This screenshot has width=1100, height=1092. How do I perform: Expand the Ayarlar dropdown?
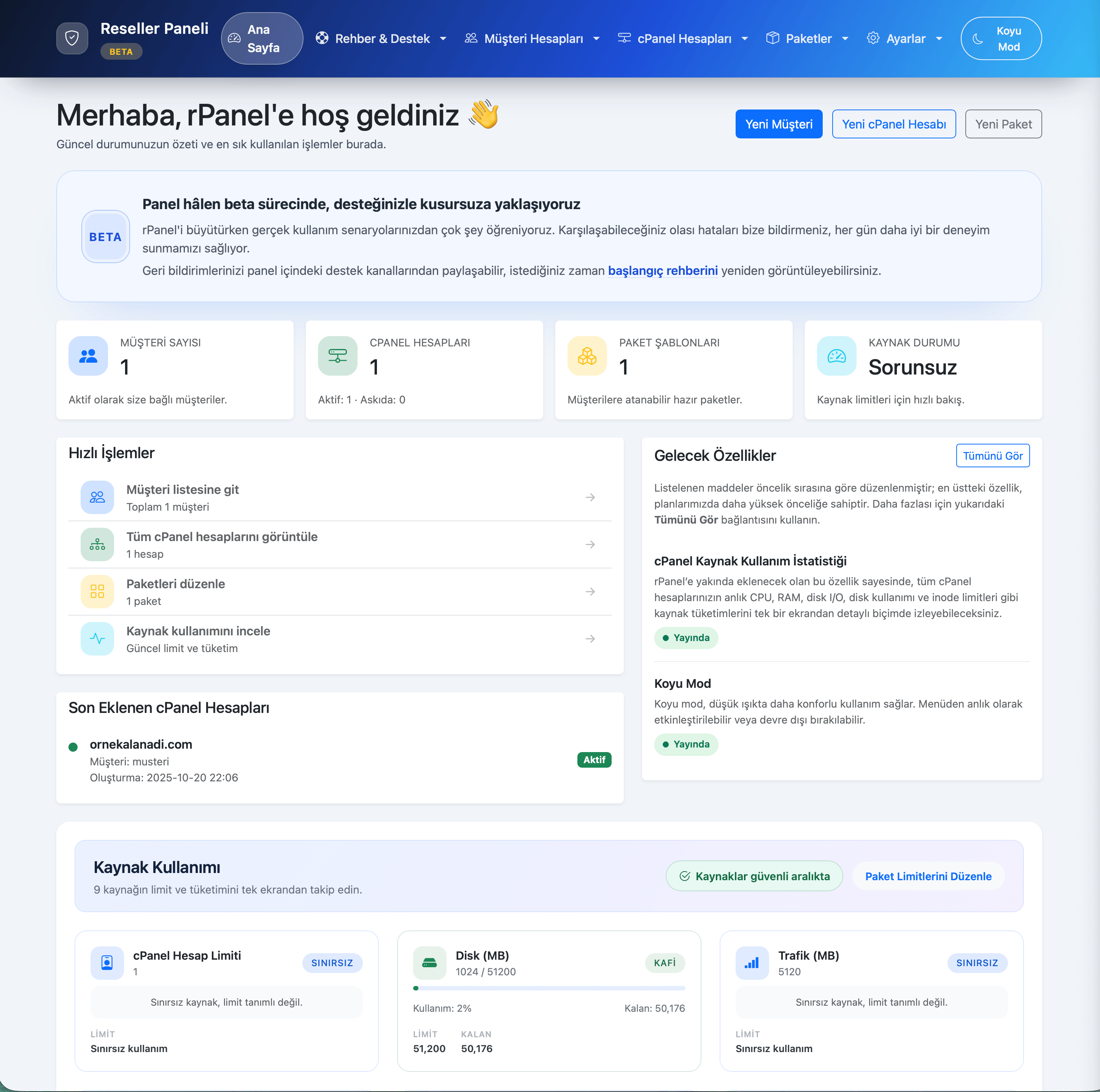[905, 38]
